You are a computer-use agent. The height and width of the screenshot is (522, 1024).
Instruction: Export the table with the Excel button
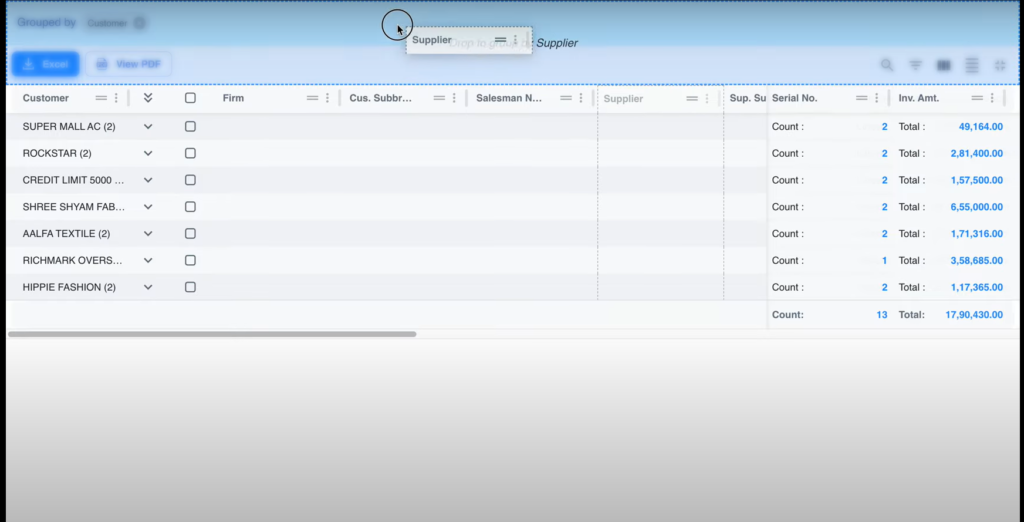click(x=44, y=65)
